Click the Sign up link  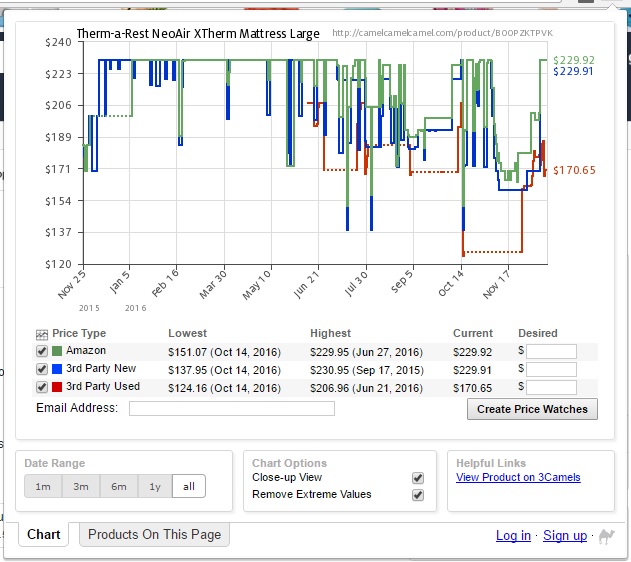pos(565,536)
